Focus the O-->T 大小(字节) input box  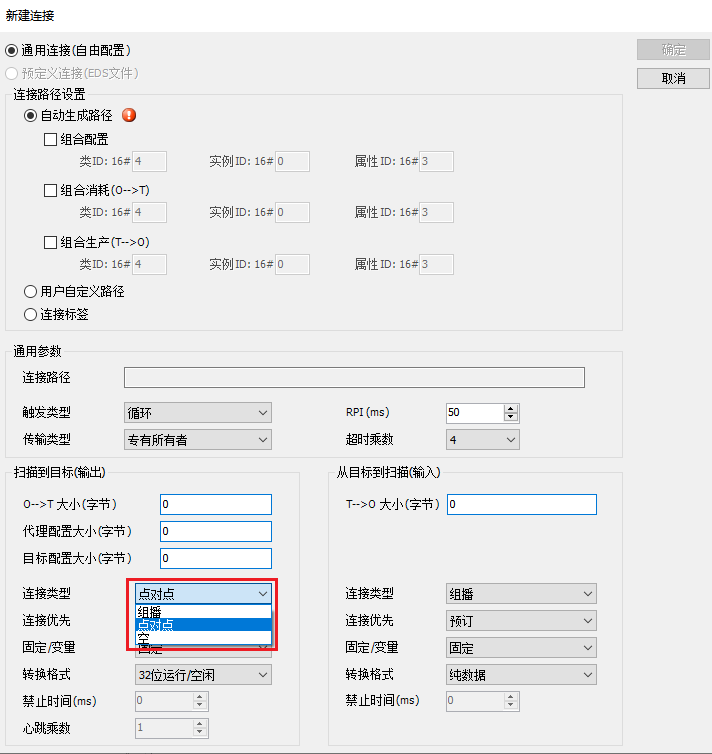(215, 504)
